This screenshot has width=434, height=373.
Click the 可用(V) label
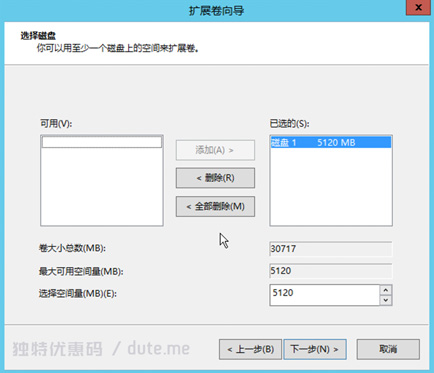[56, 124]
